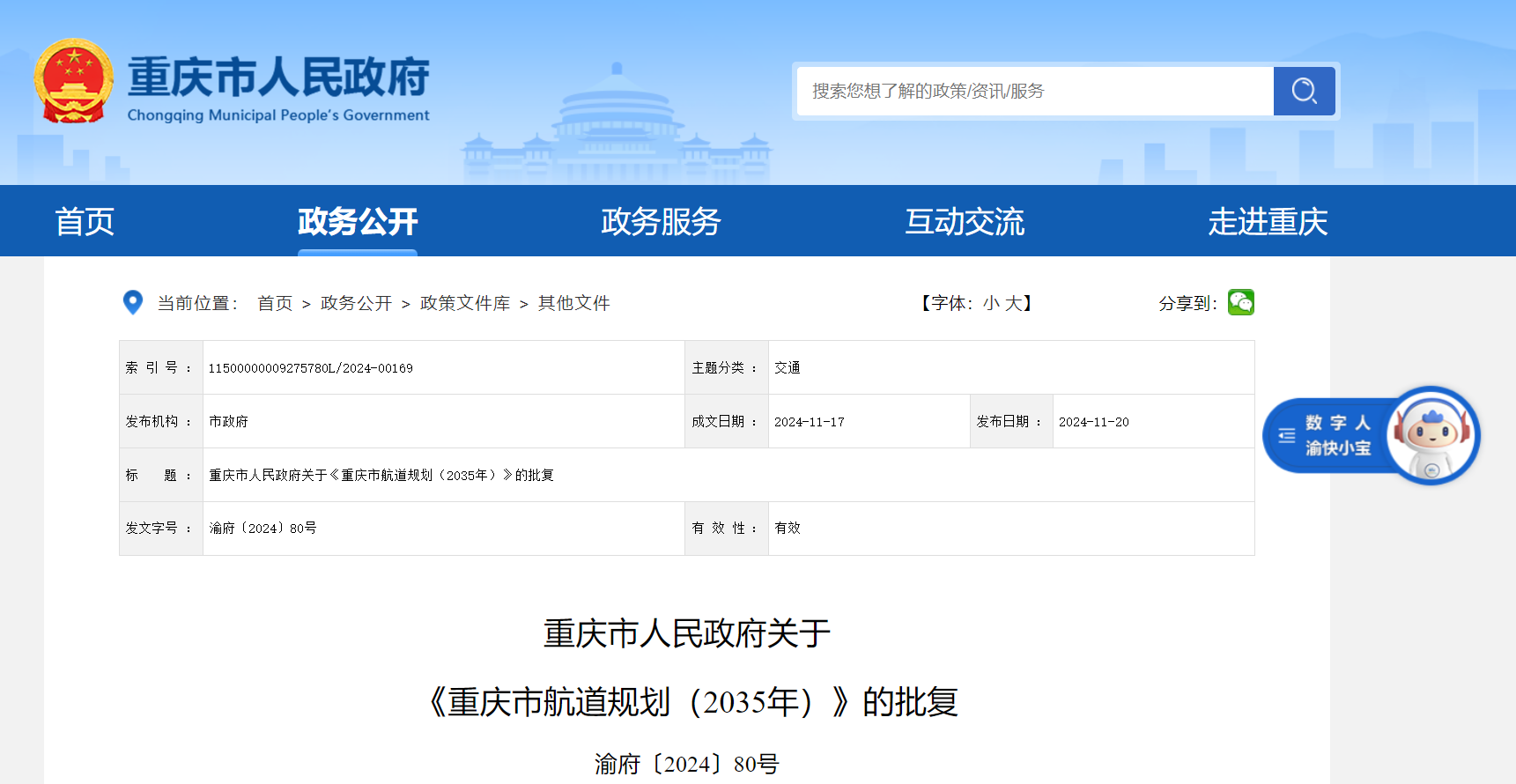Click the national emblem logo

click(74, 80)
